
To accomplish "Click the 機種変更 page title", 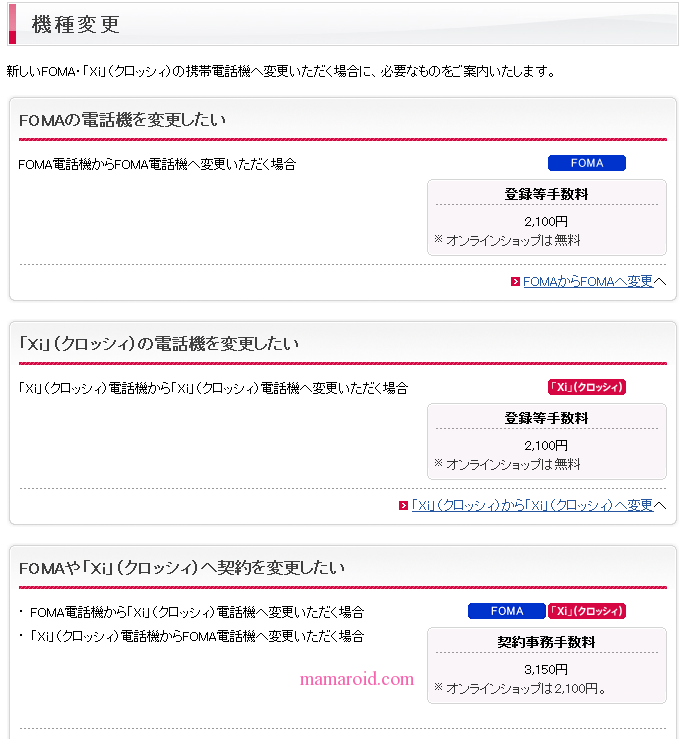I will pos(76,25).
